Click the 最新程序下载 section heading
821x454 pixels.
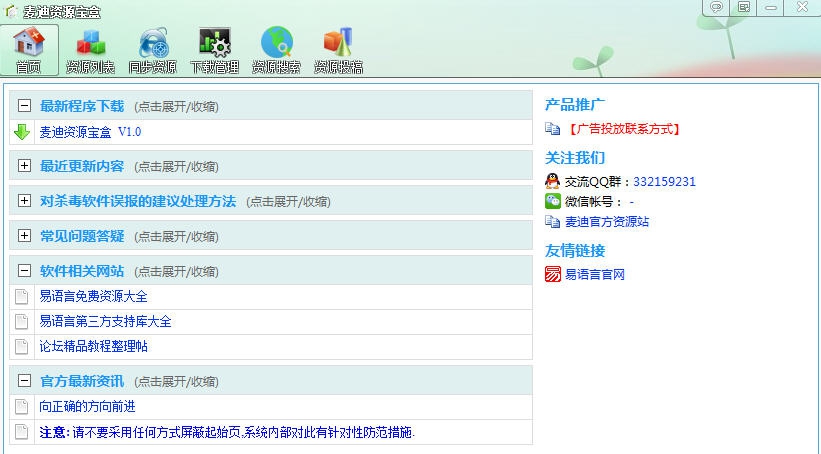82,106
